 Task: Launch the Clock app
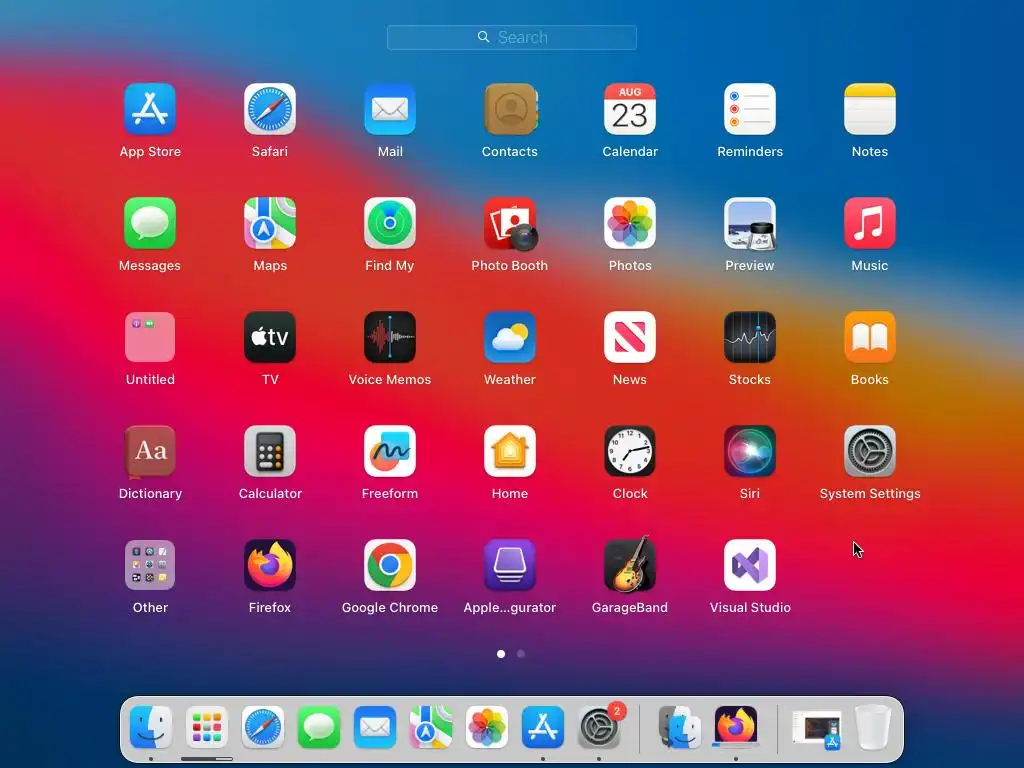[x=630, y=451]
